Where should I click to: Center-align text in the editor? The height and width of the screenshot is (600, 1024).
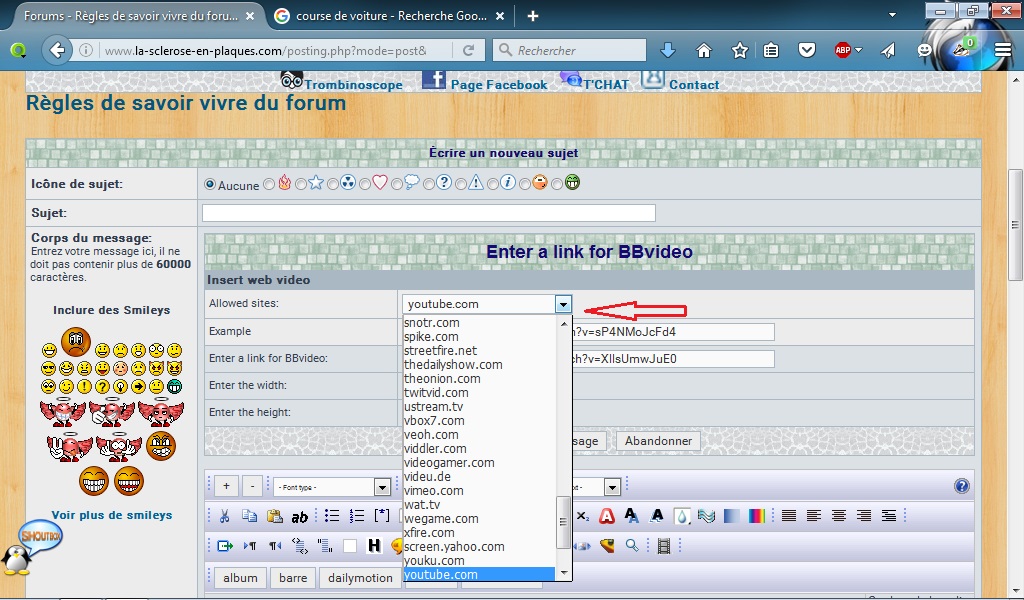pyautogui.click(x=839, y=516)
